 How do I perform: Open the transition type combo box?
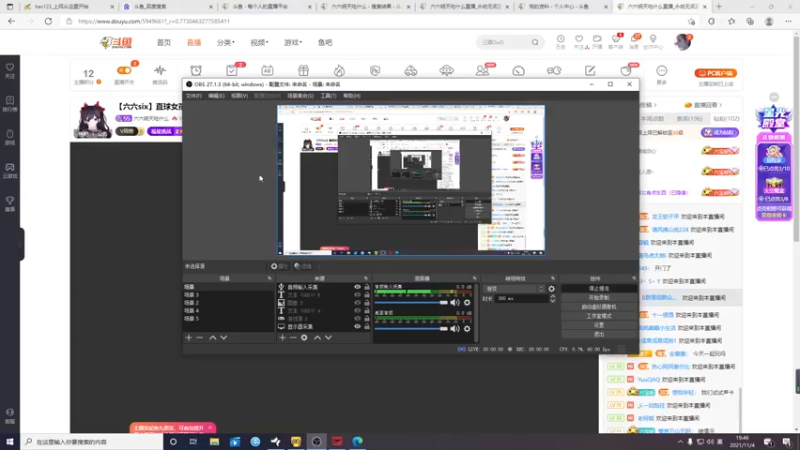(514, 289)
